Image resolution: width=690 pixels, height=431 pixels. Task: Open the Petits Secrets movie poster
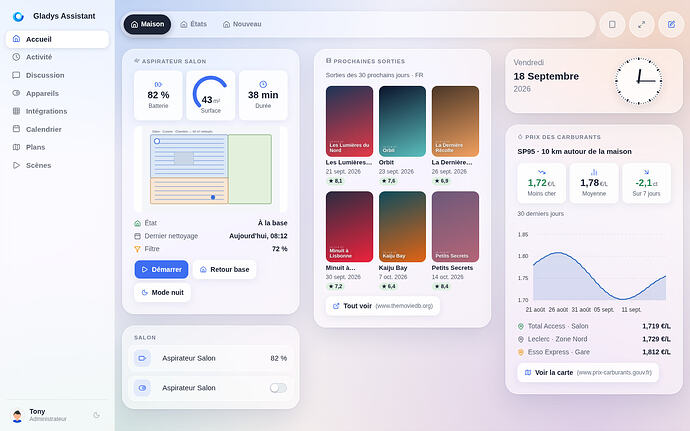[x=455, y=227]
